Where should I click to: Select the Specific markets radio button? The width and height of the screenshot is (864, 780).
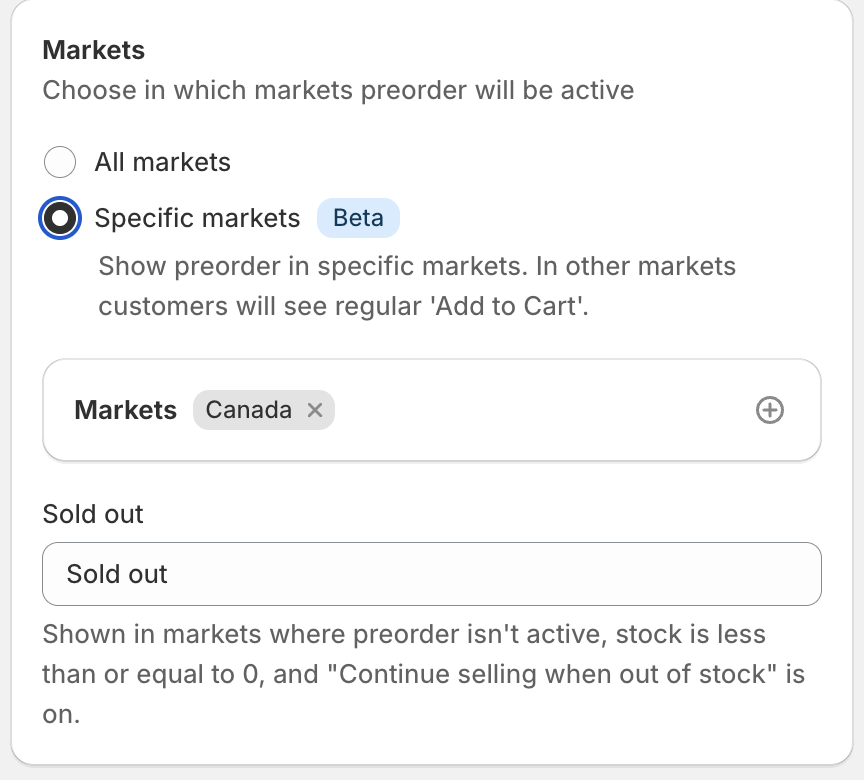point(60,218)
